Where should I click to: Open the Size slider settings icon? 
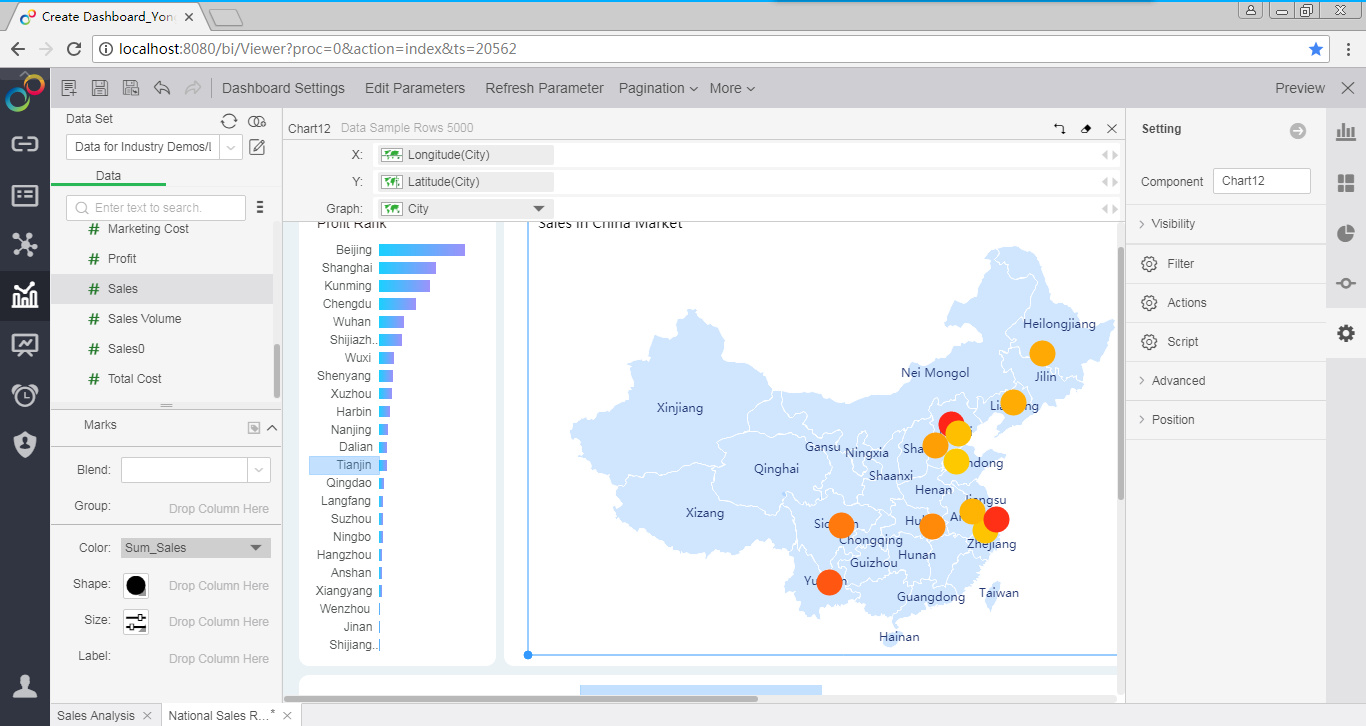click(x=136, y=622)
